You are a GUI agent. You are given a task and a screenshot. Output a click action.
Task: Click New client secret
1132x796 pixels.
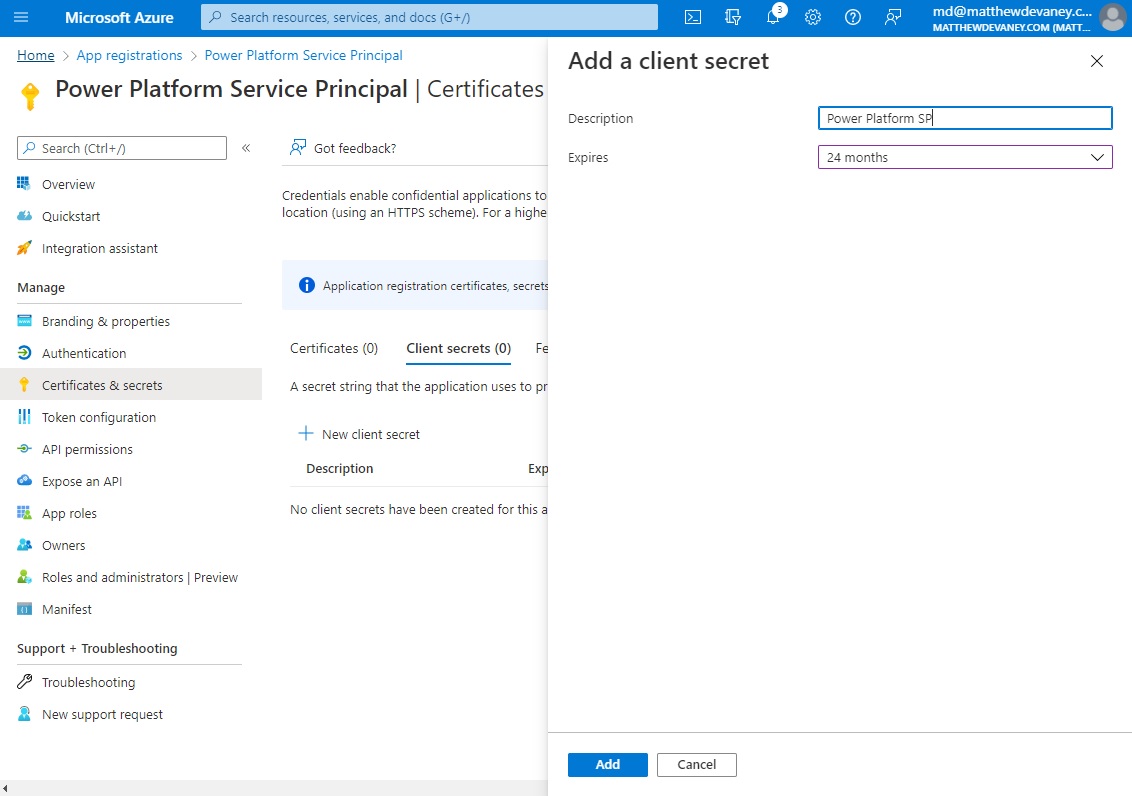(359, 434)
